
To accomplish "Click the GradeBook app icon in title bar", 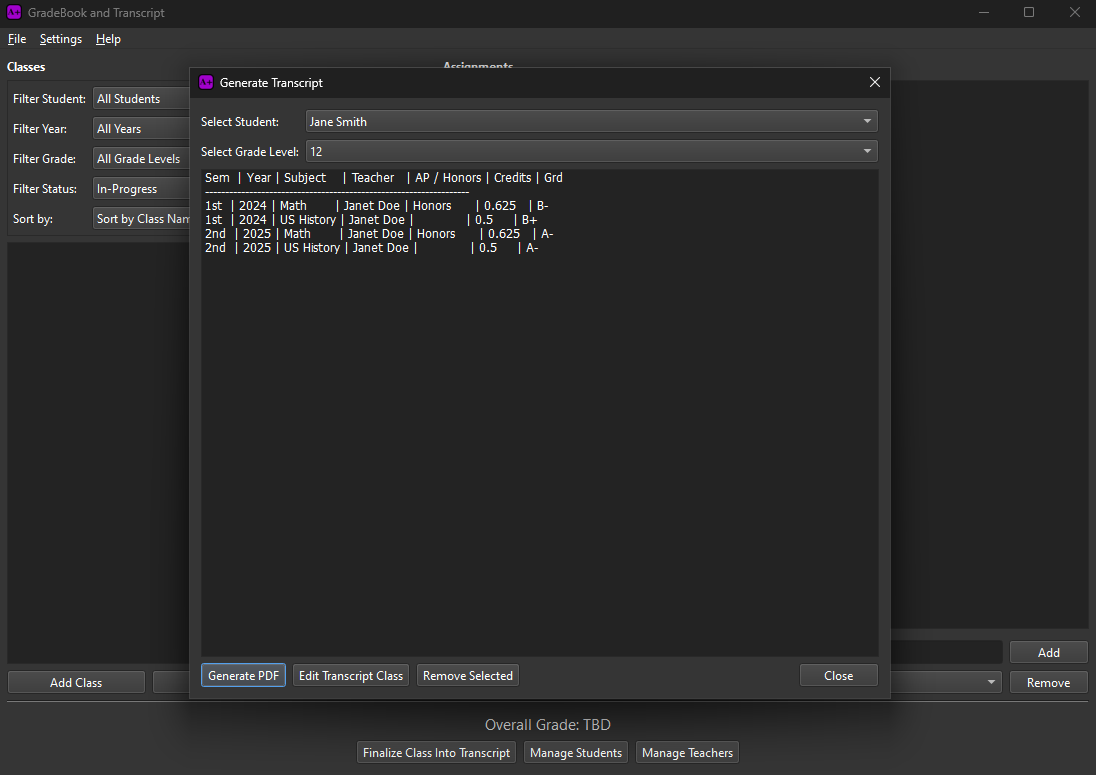I will [x=14, y=12].
